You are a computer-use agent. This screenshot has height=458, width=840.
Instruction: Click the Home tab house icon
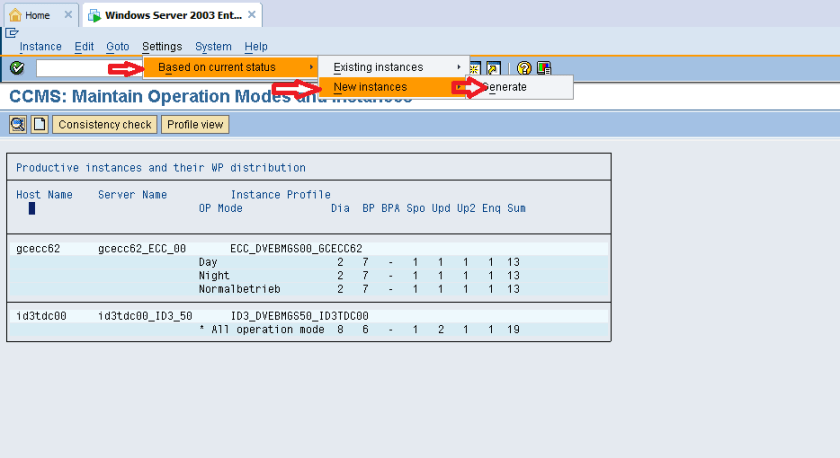click(x=16, y=15)
